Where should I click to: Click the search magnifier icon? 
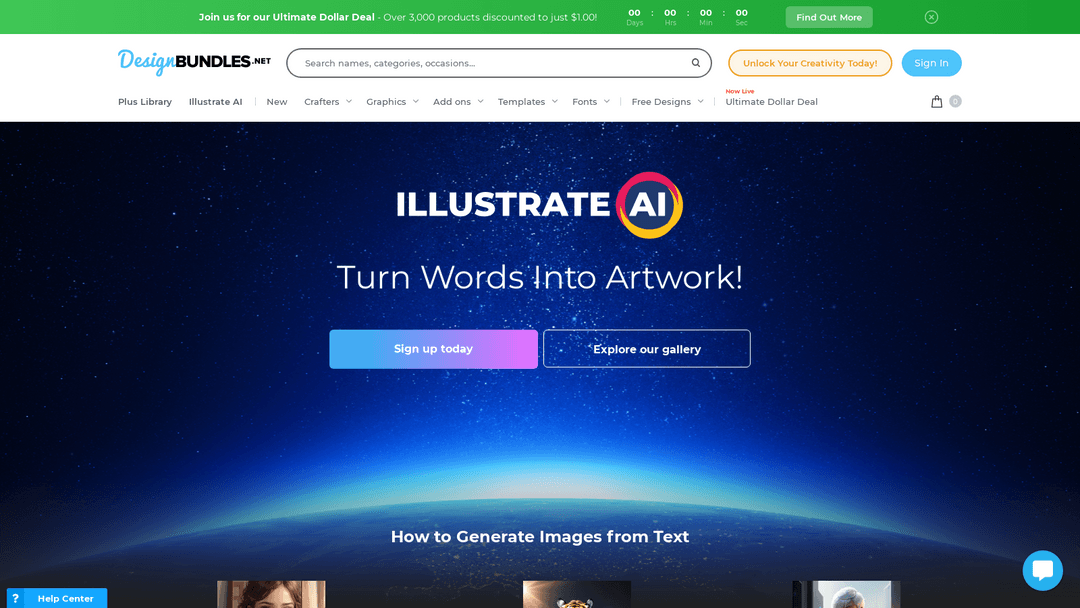pos(696,63)
